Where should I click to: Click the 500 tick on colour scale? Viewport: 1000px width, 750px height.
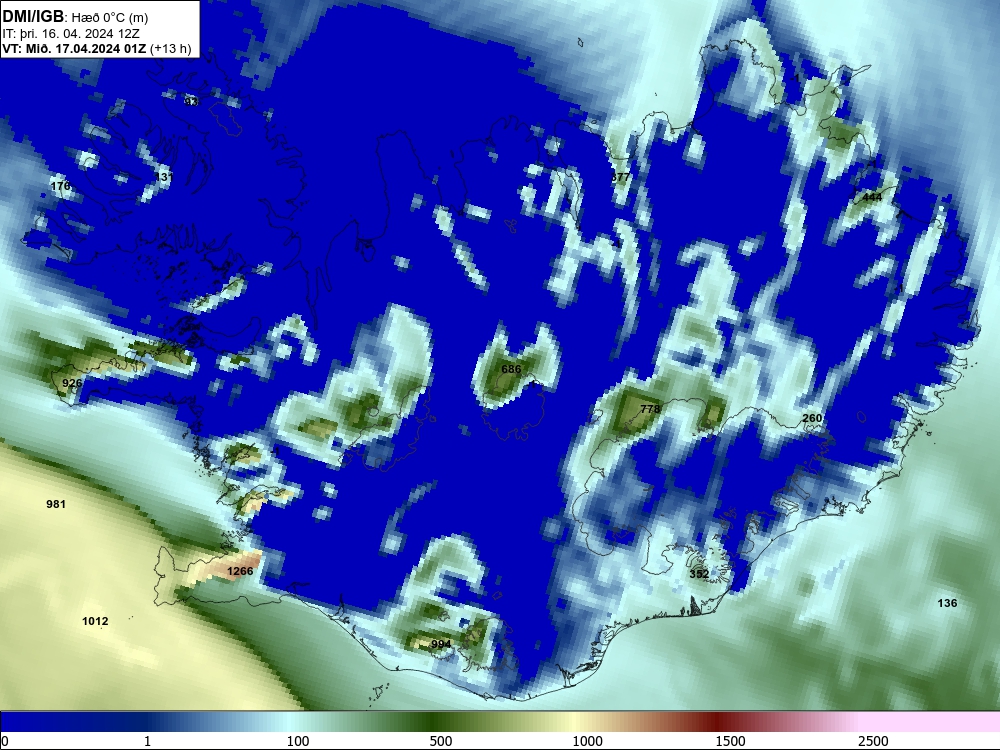pyautogui.click(x=441, y=741)
